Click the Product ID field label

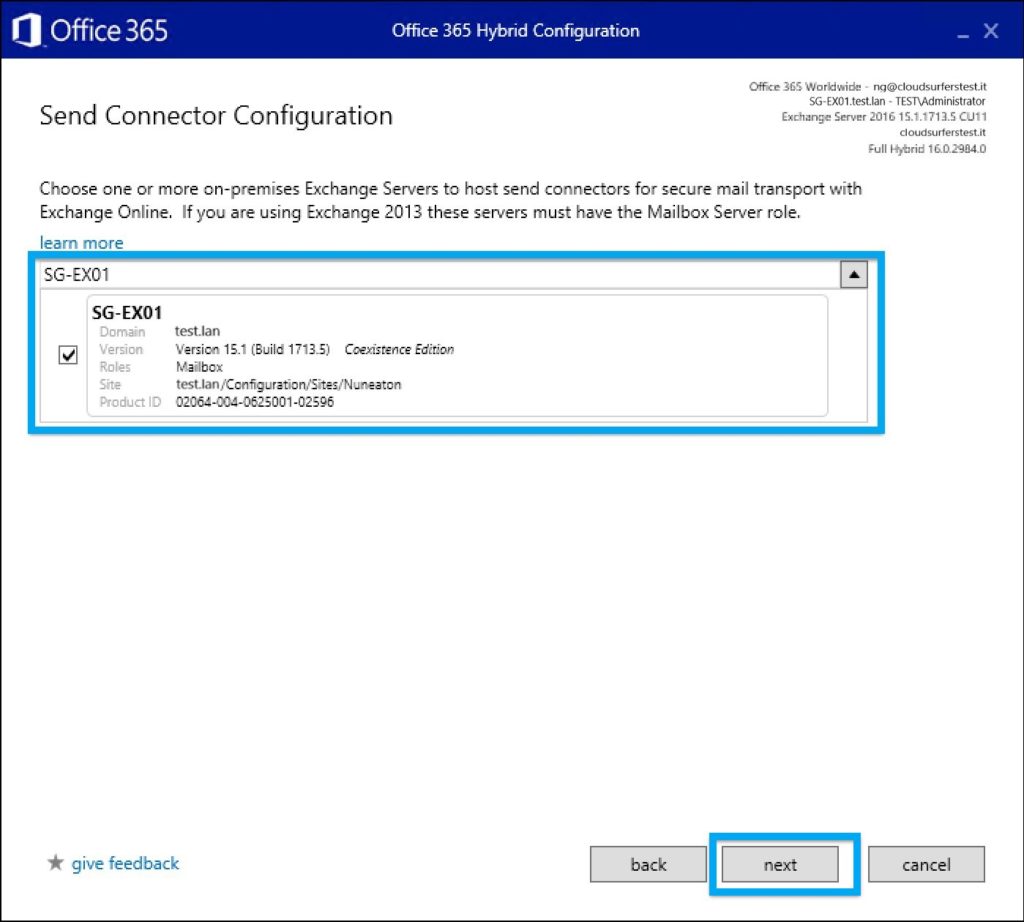130,402
